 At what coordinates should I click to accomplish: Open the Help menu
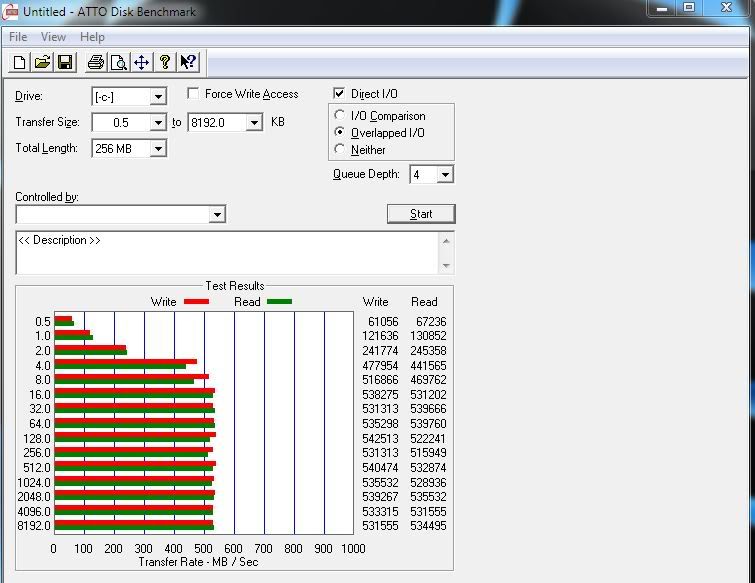click(x=92, y=37)
